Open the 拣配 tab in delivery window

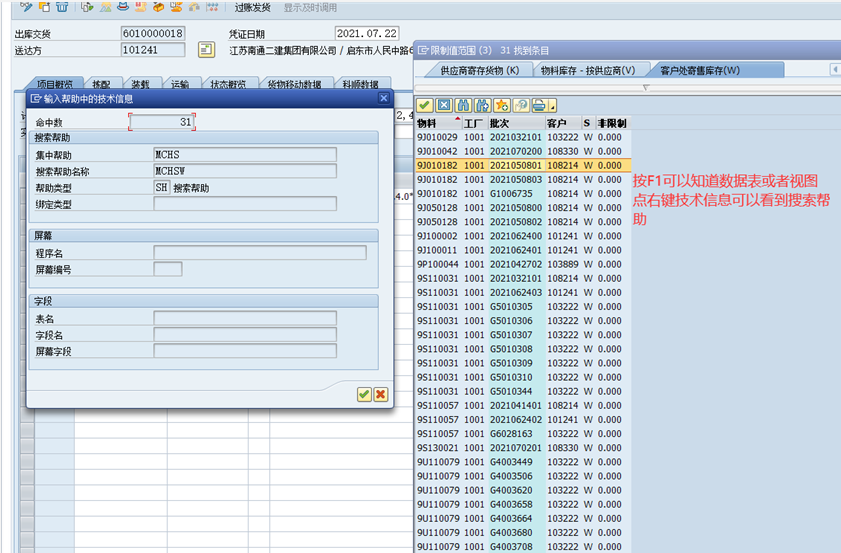101,84
